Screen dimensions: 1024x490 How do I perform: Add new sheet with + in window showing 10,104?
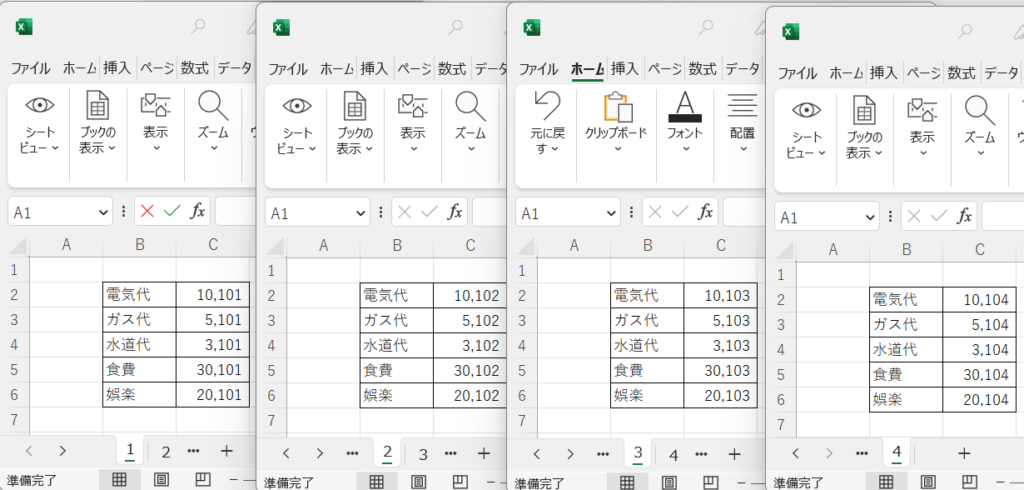[x=963, y=453]
